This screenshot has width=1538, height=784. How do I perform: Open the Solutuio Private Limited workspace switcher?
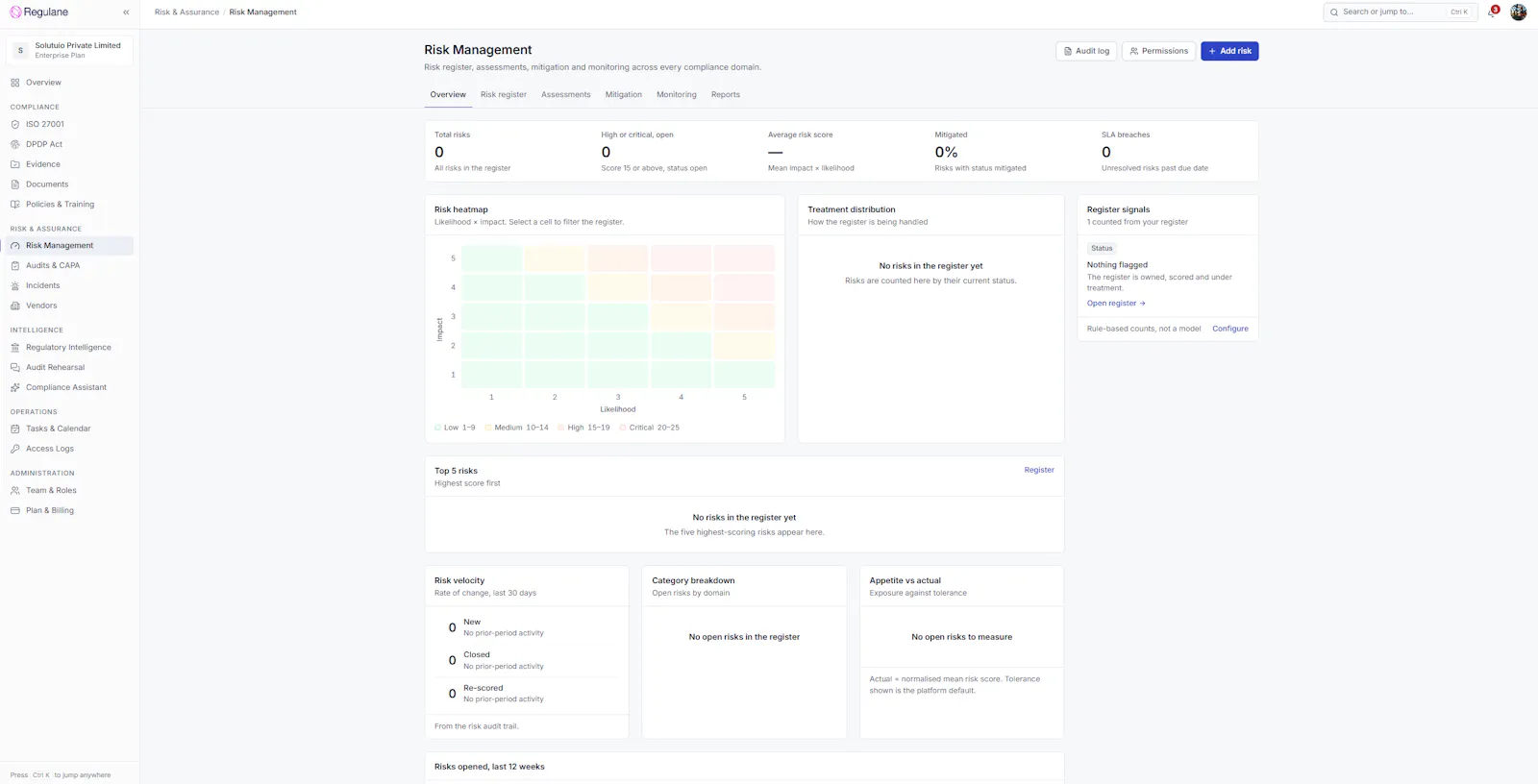(69, 50)
